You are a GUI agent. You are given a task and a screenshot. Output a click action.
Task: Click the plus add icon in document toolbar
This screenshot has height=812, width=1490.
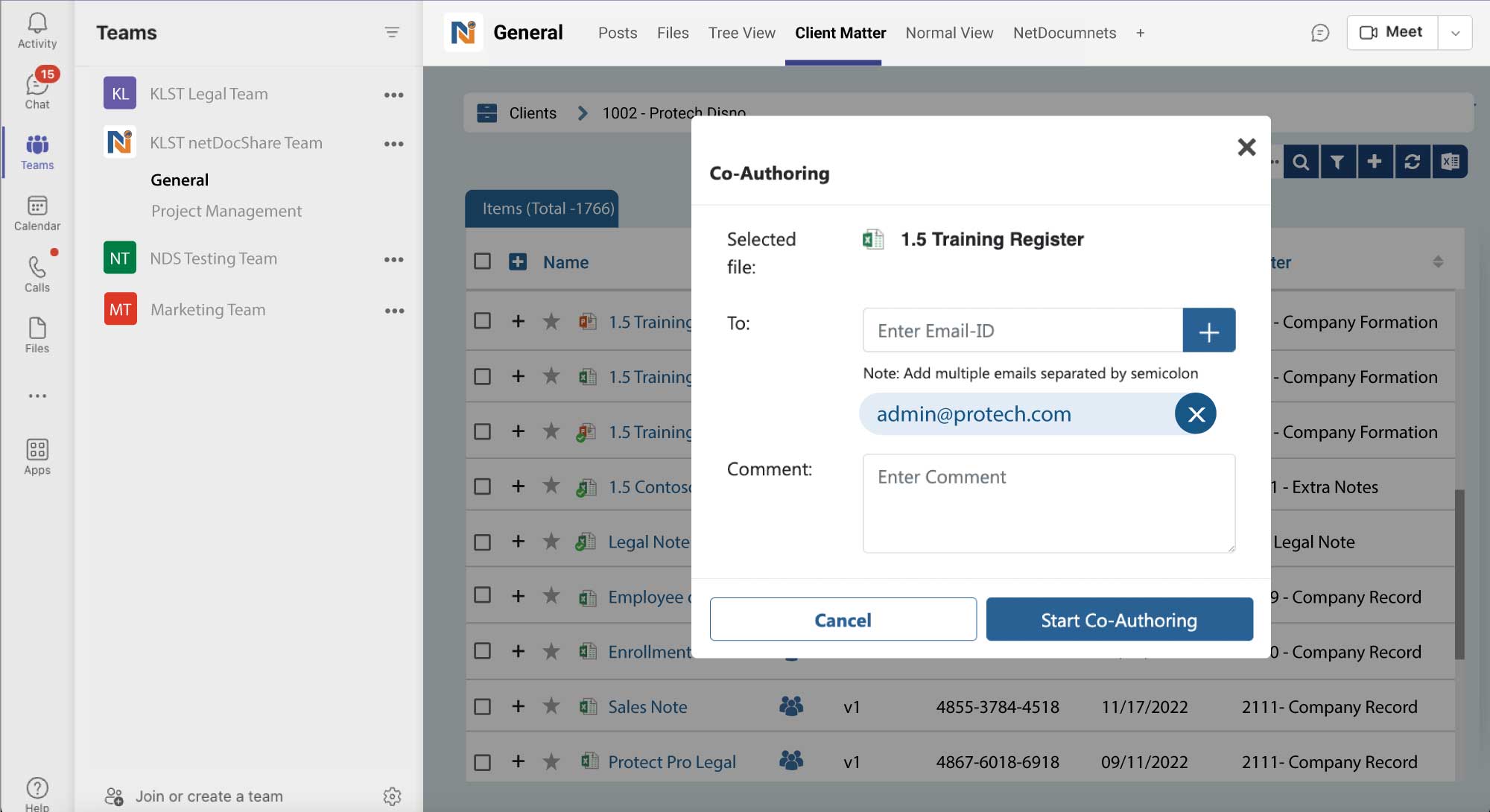[1375, 162]
